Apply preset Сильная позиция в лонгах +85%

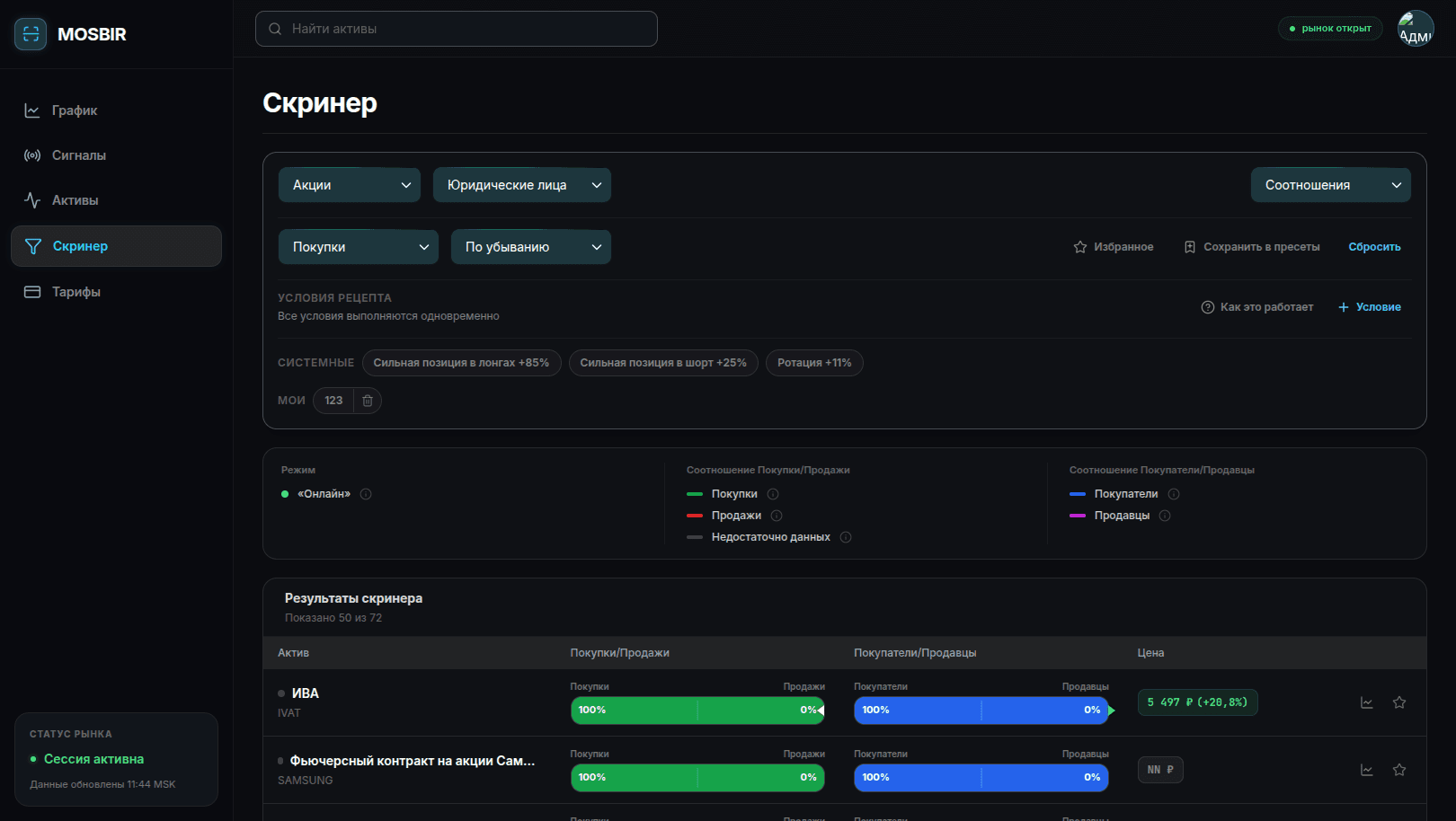pos(462,363)
